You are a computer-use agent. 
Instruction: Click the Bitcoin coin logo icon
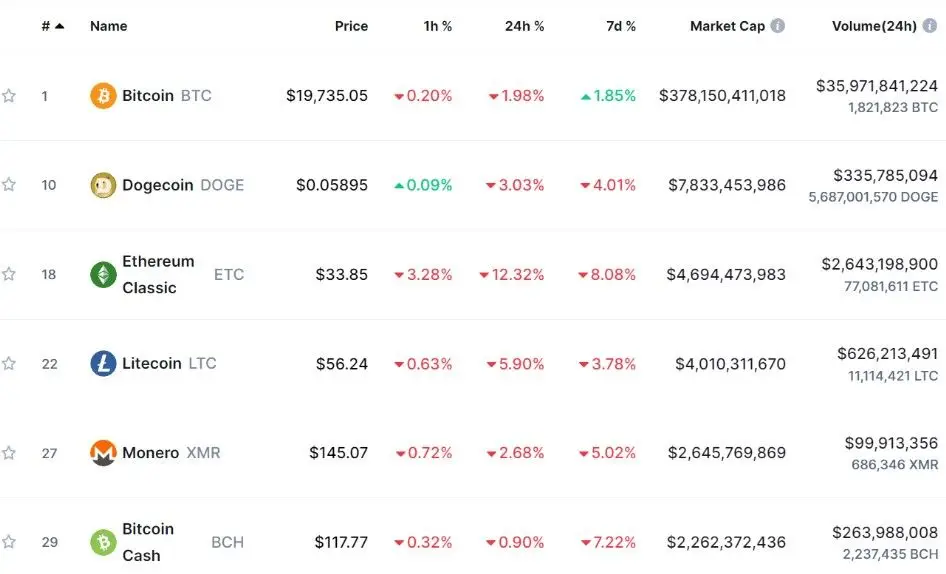coord(103,96)
